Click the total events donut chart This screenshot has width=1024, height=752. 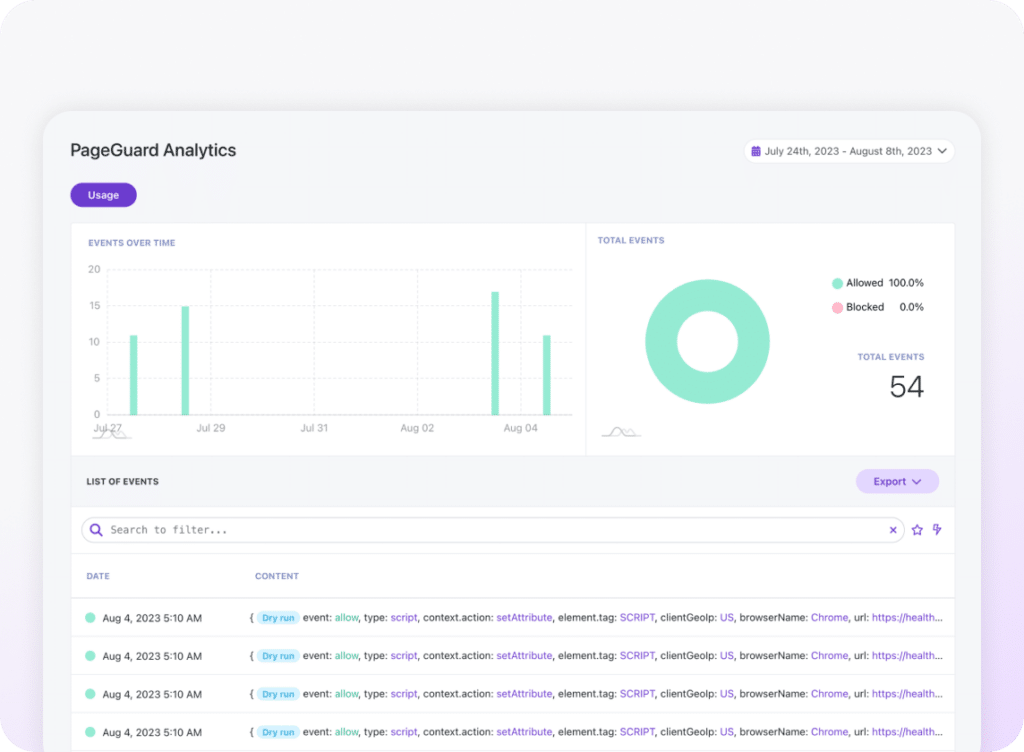(707, 341)
